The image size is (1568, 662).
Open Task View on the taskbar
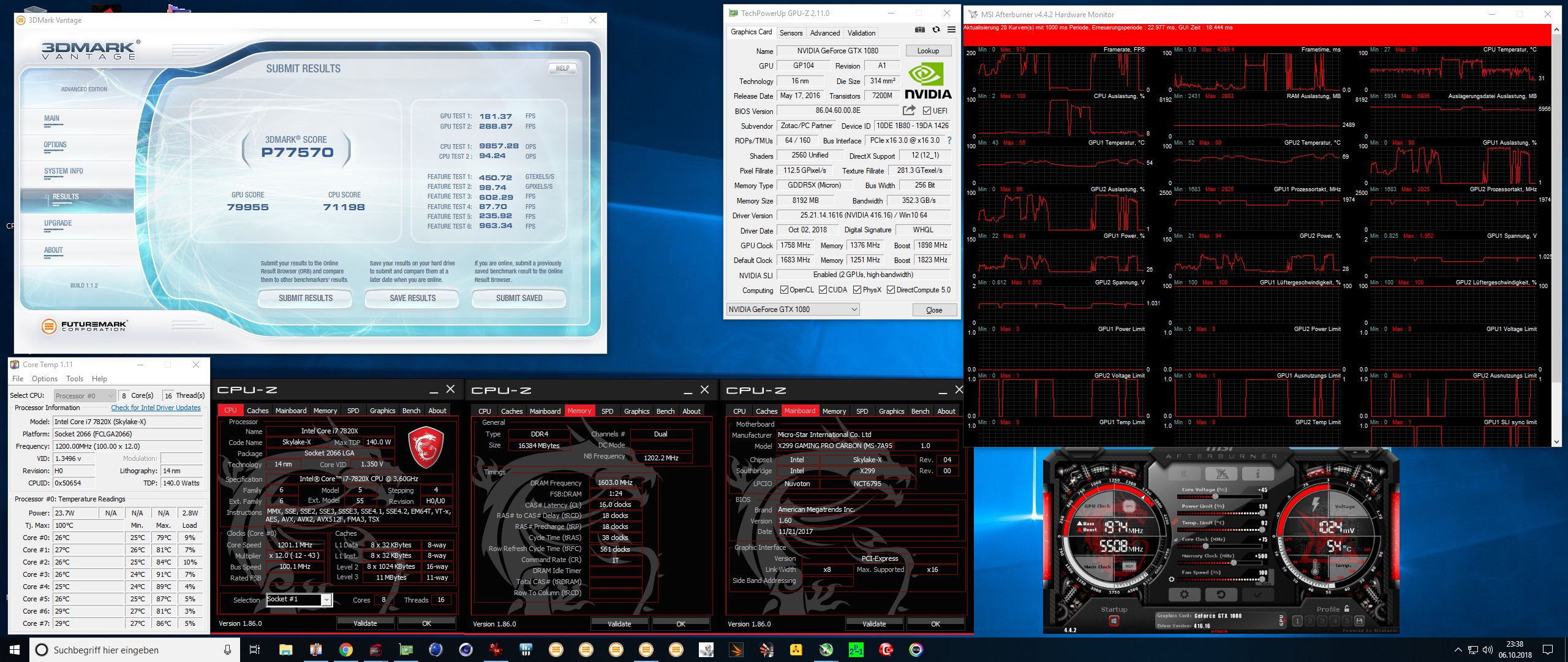(255, 650)
